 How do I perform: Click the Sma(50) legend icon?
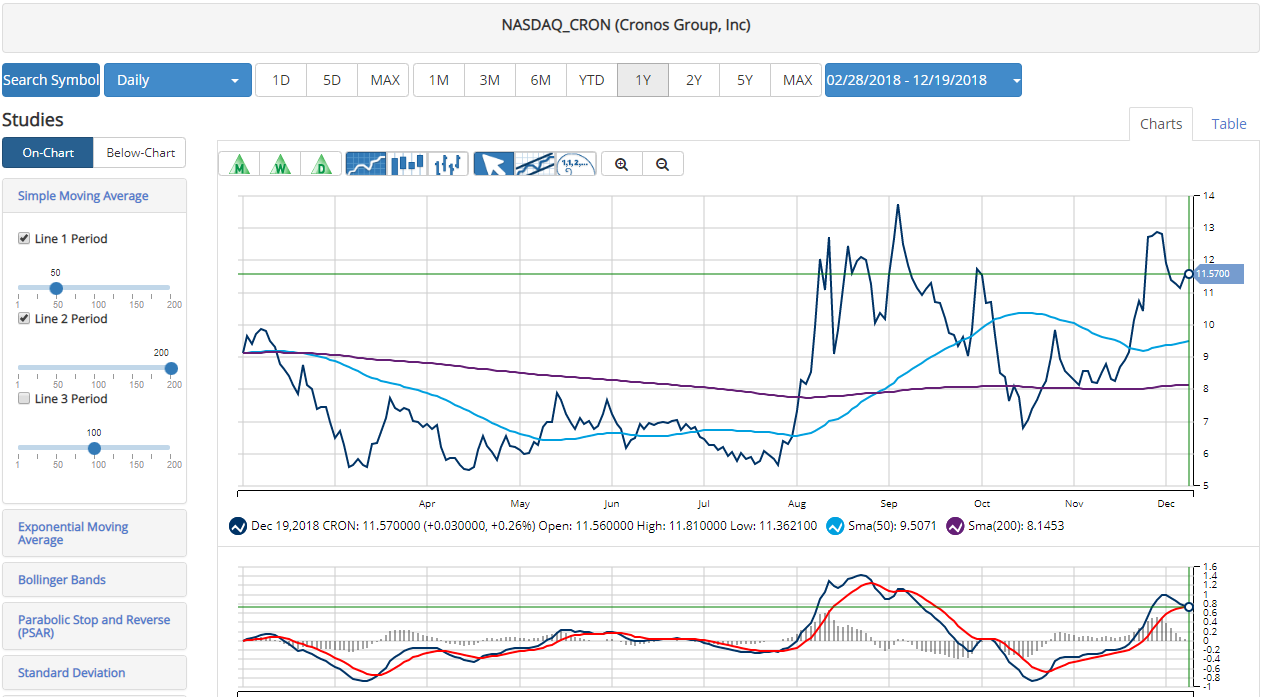pyautogui.click(x=835, y=525)
